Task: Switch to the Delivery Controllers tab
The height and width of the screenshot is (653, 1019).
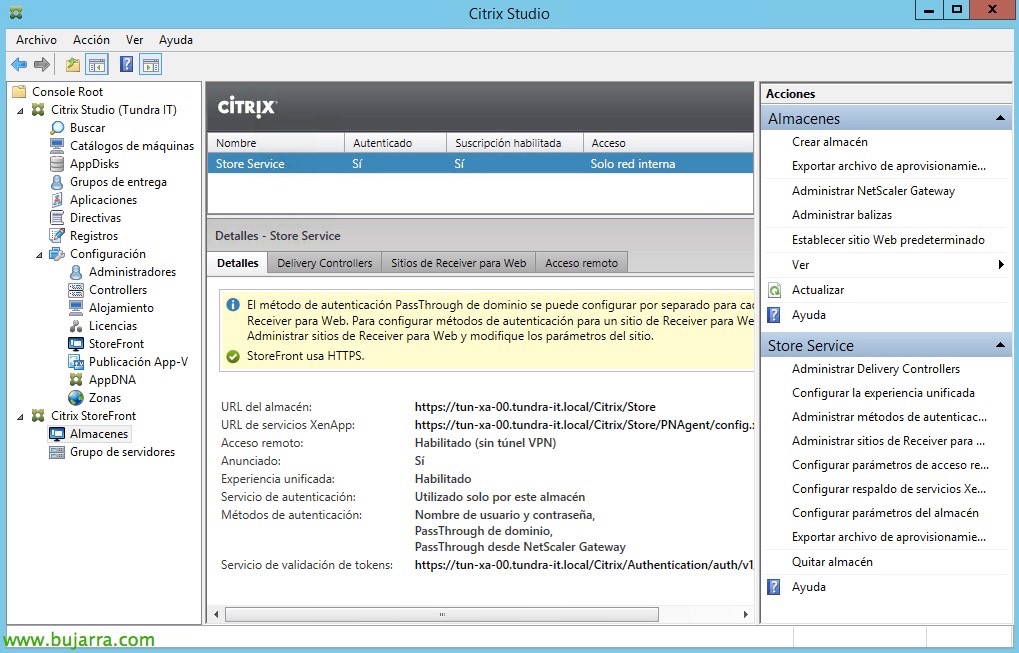Action: (x=325, y=262)
